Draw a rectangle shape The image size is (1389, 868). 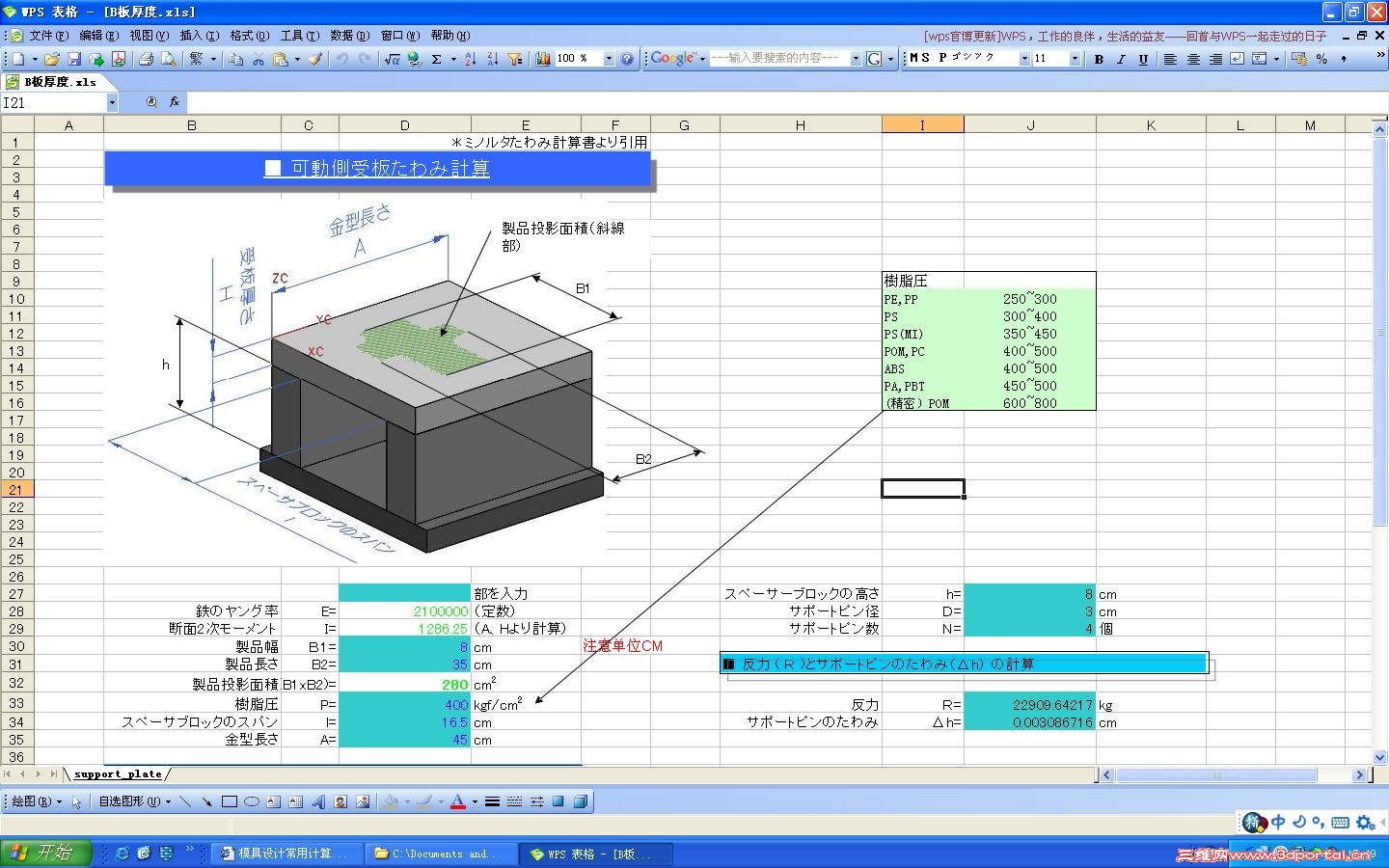230,801
